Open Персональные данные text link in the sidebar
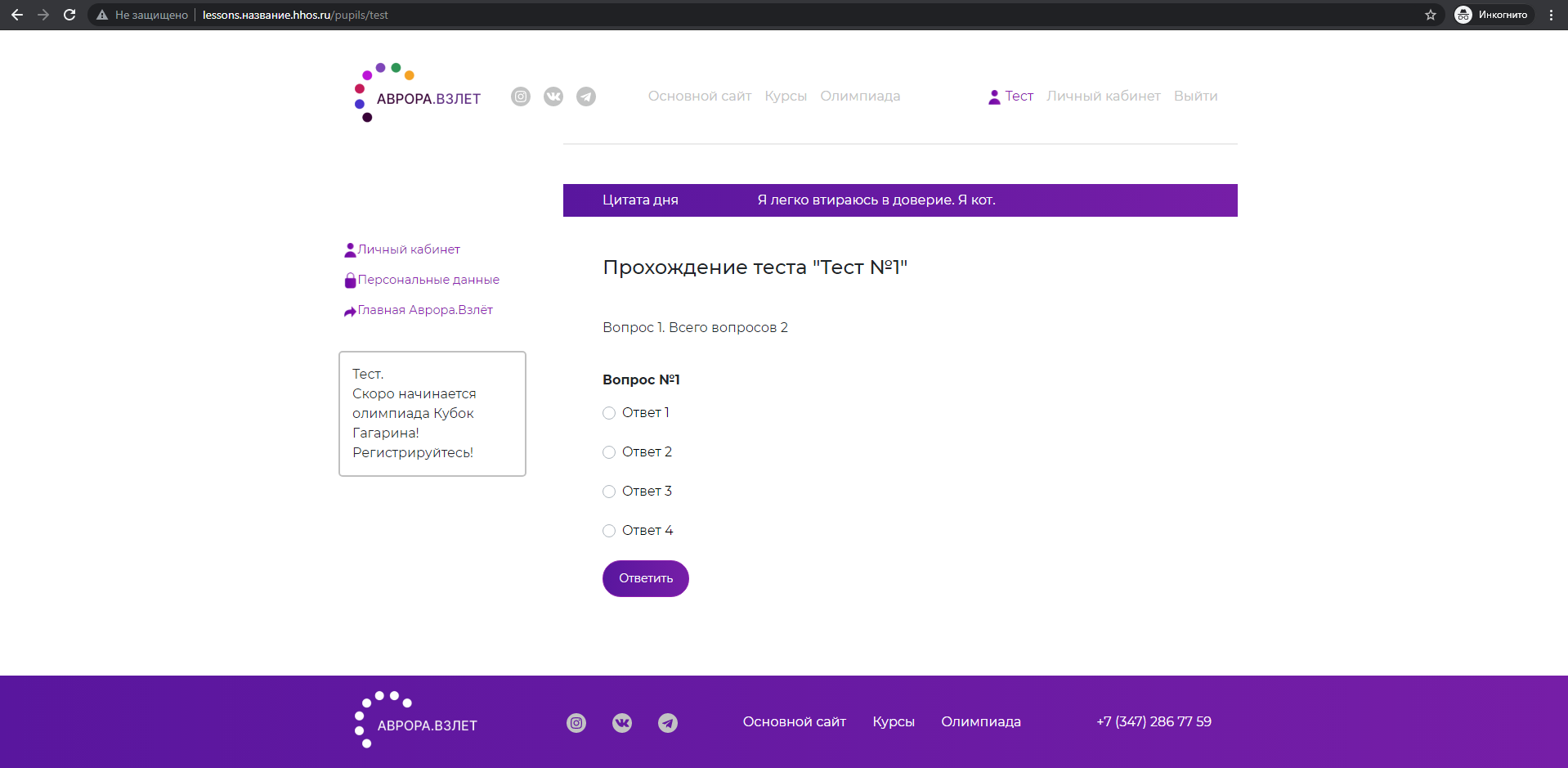 pos(428,280)
